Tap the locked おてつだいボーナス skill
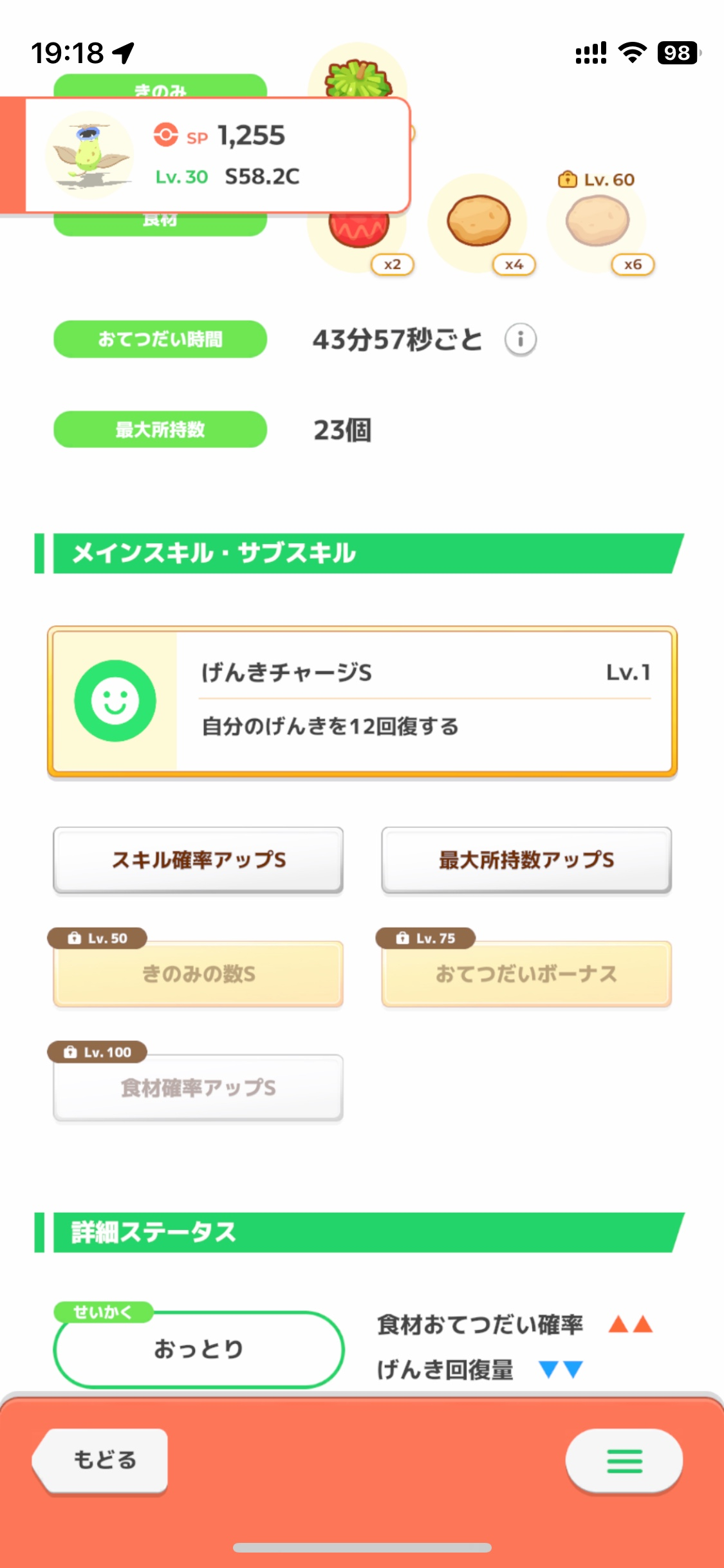The image size is (724, 1568). pos(526,974)
